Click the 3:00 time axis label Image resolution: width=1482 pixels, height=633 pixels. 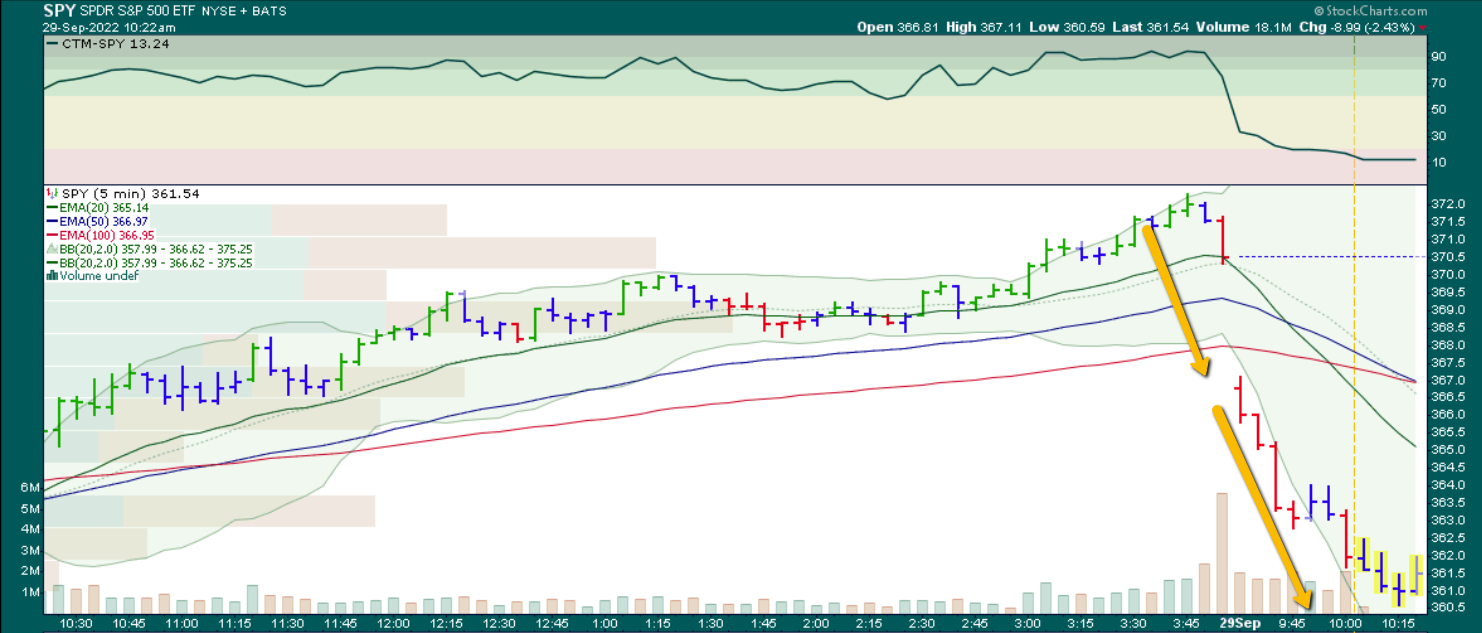click(1028, 622)
